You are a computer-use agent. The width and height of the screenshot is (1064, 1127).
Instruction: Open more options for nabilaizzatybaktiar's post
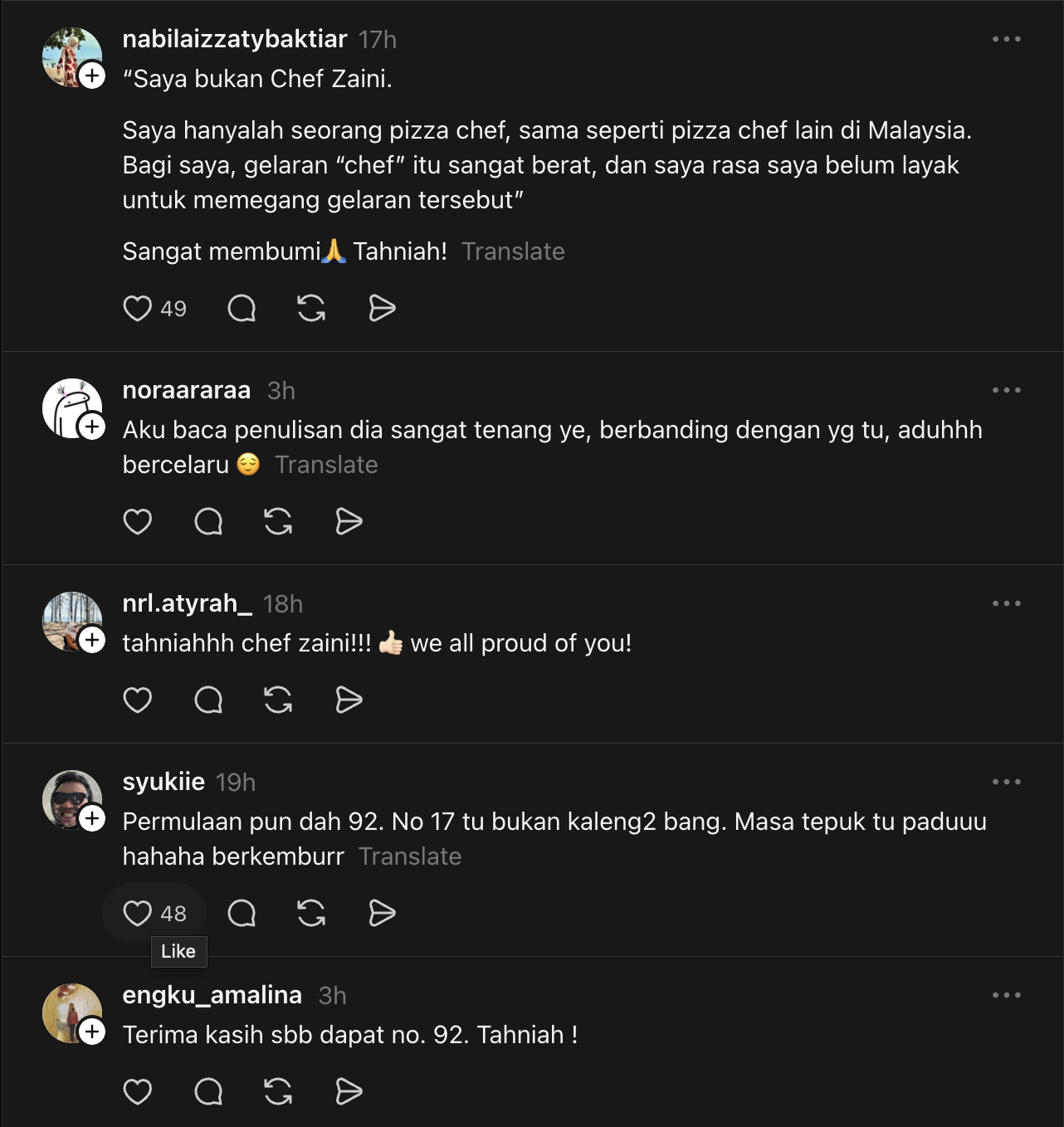1006,39
